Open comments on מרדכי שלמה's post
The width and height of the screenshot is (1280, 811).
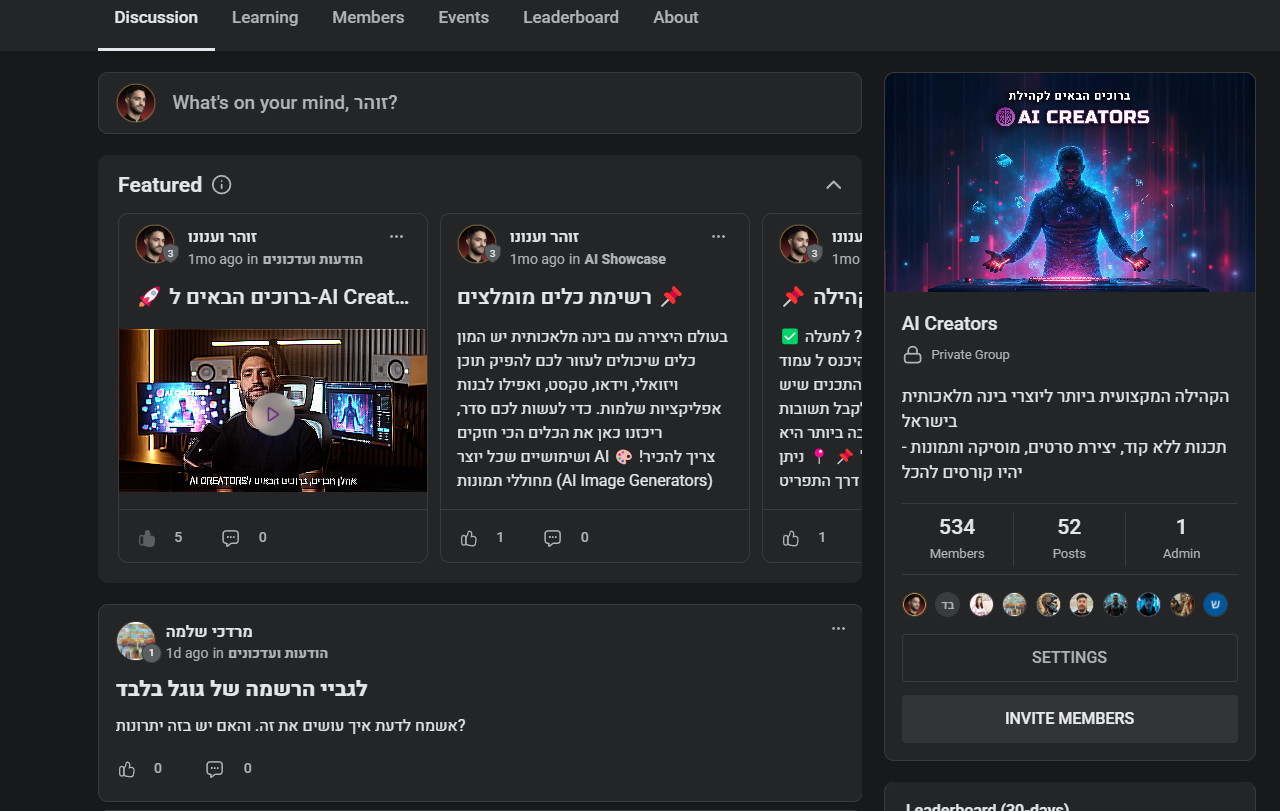coord(214,769)
